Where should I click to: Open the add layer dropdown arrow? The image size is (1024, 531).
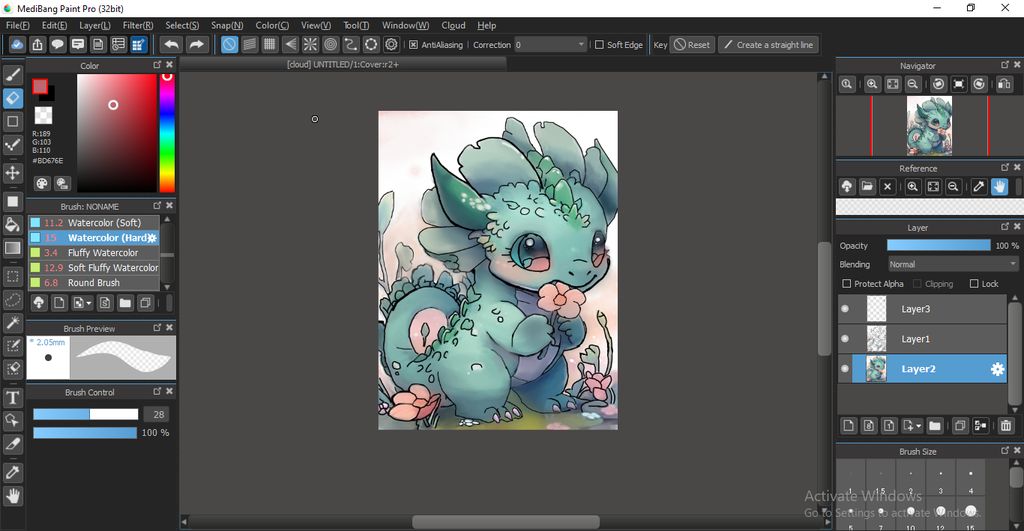(x=918, y=426)
